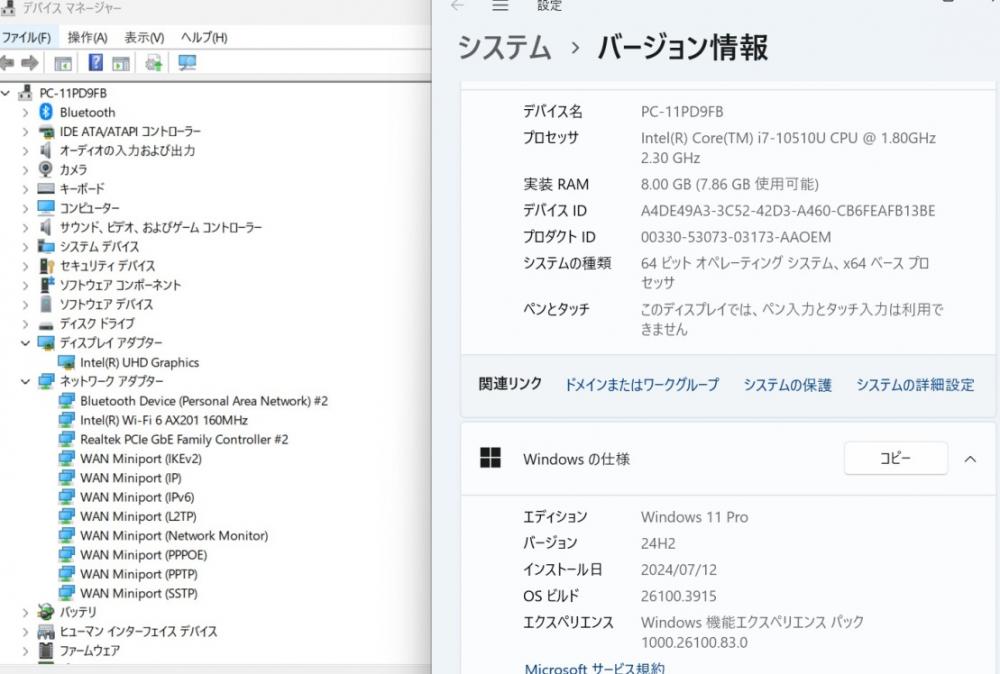Screen dimensions: 1000x674
Task: Select WAN Miniport (PPTP)
Action: coord(138,573)
